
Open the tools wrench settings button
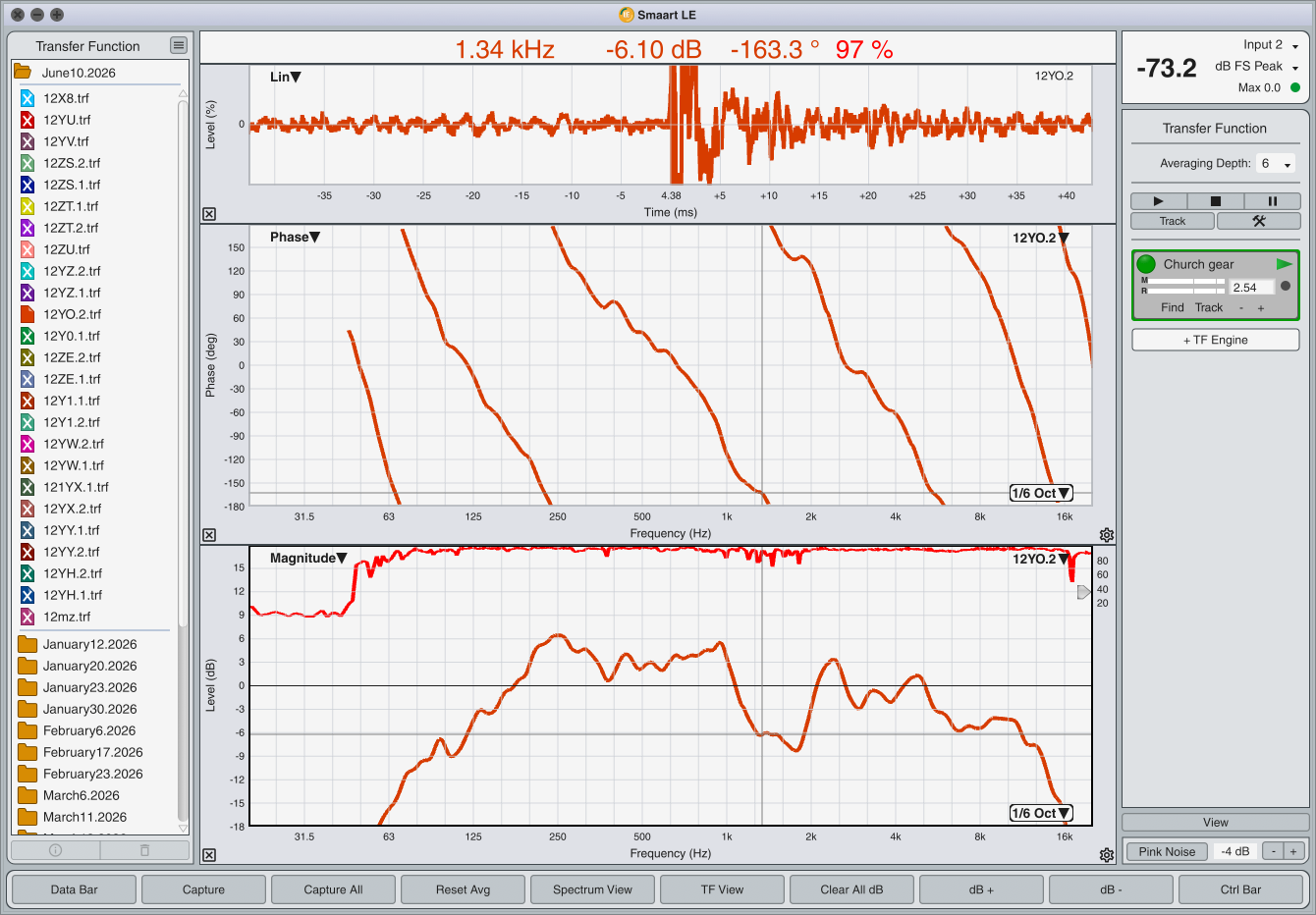coord(1258,221)
